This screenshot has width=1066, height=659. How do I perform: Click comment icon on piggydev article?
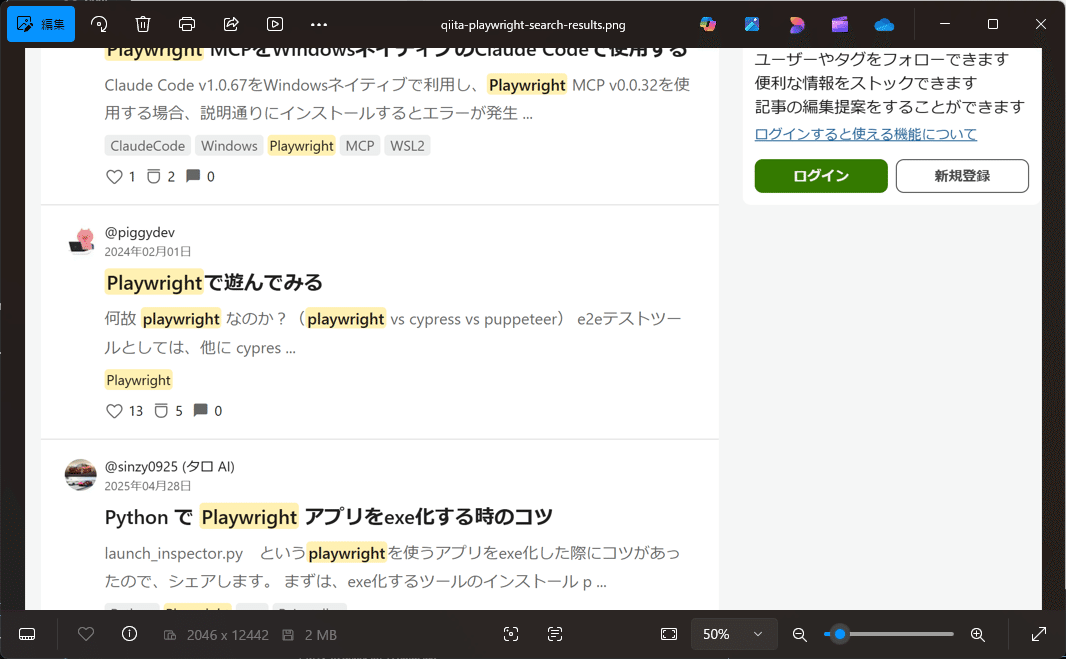[x=201, y=410]
